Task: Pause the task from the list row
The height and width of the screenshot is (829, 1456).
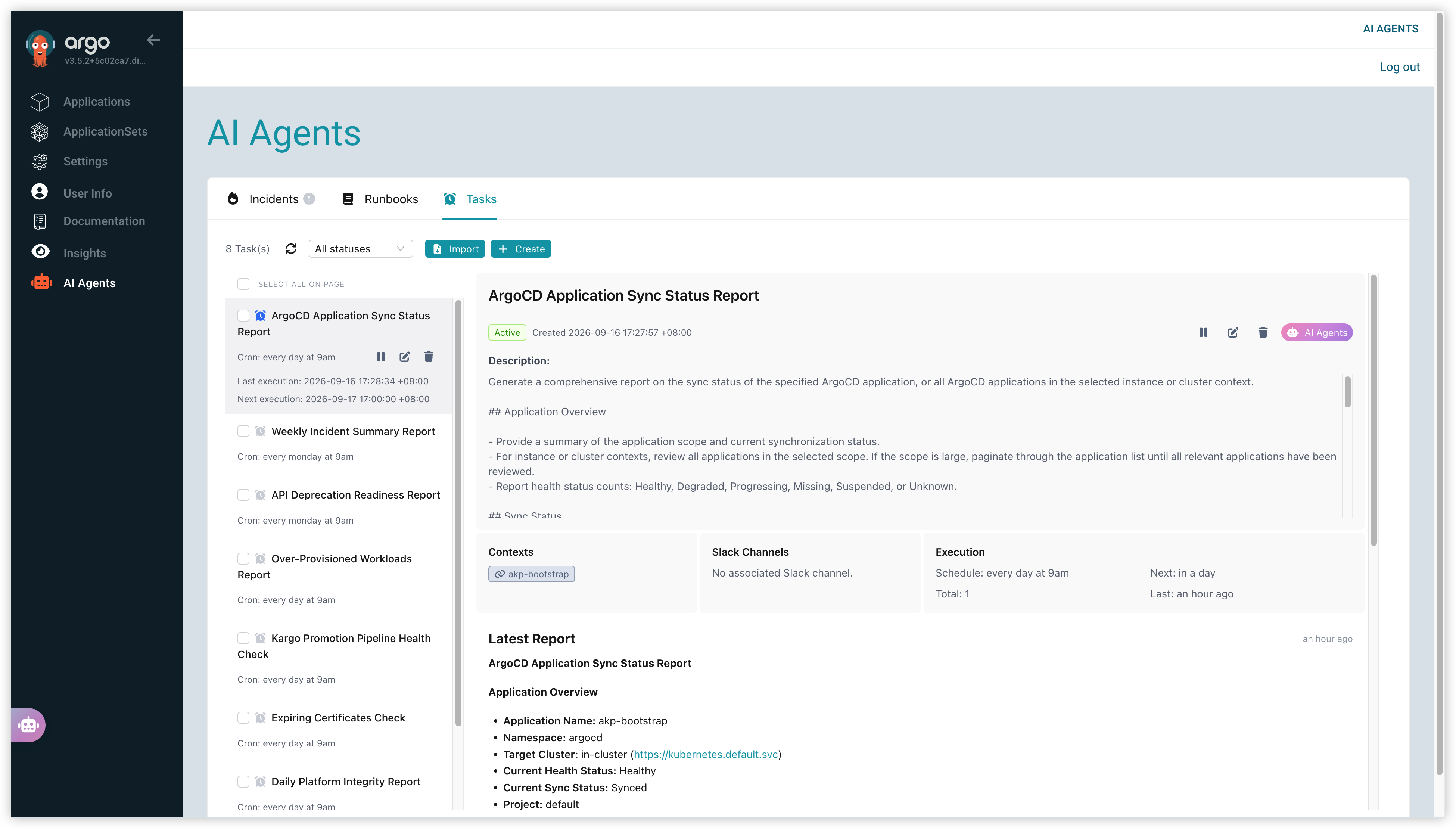Action: coord(381,357)
